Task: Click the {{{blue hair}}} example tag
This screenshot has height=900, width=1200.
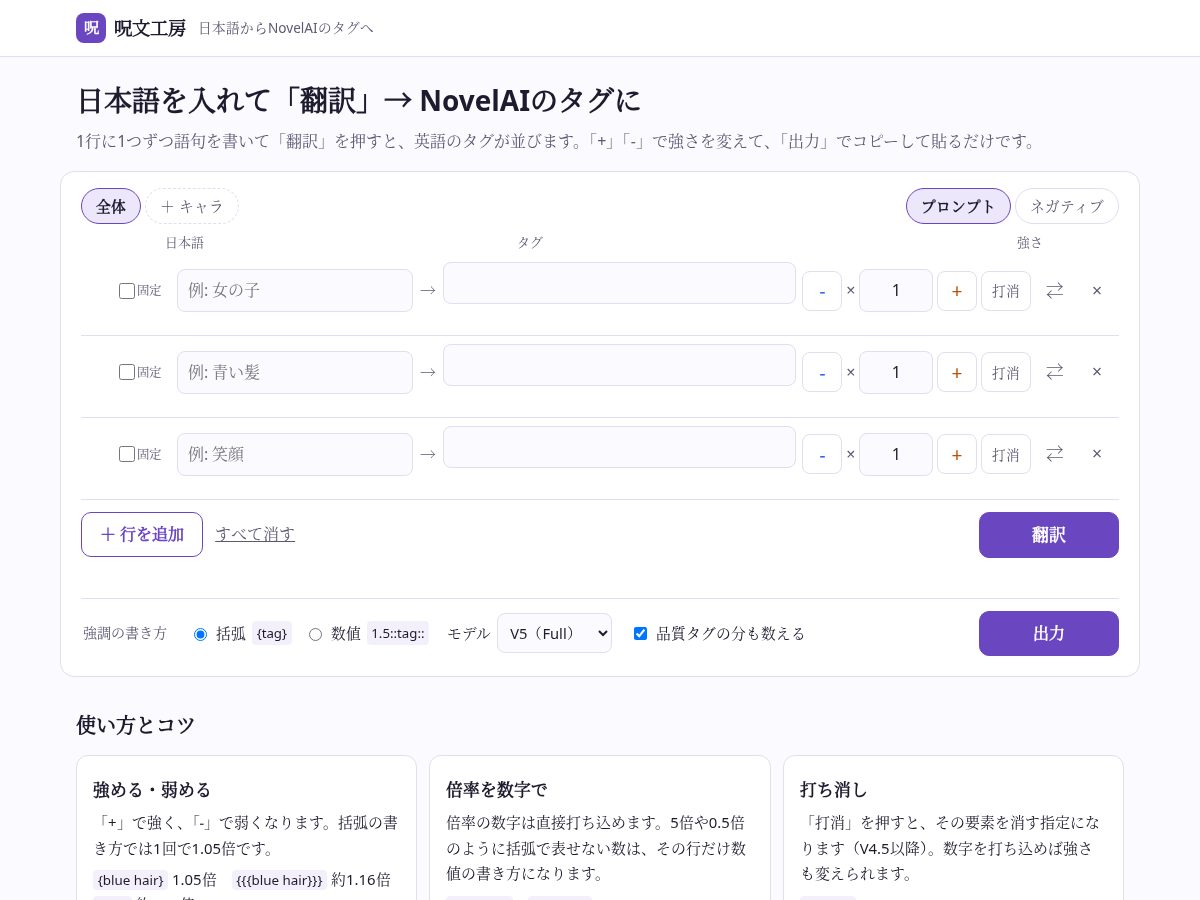Action: [279, 880]
